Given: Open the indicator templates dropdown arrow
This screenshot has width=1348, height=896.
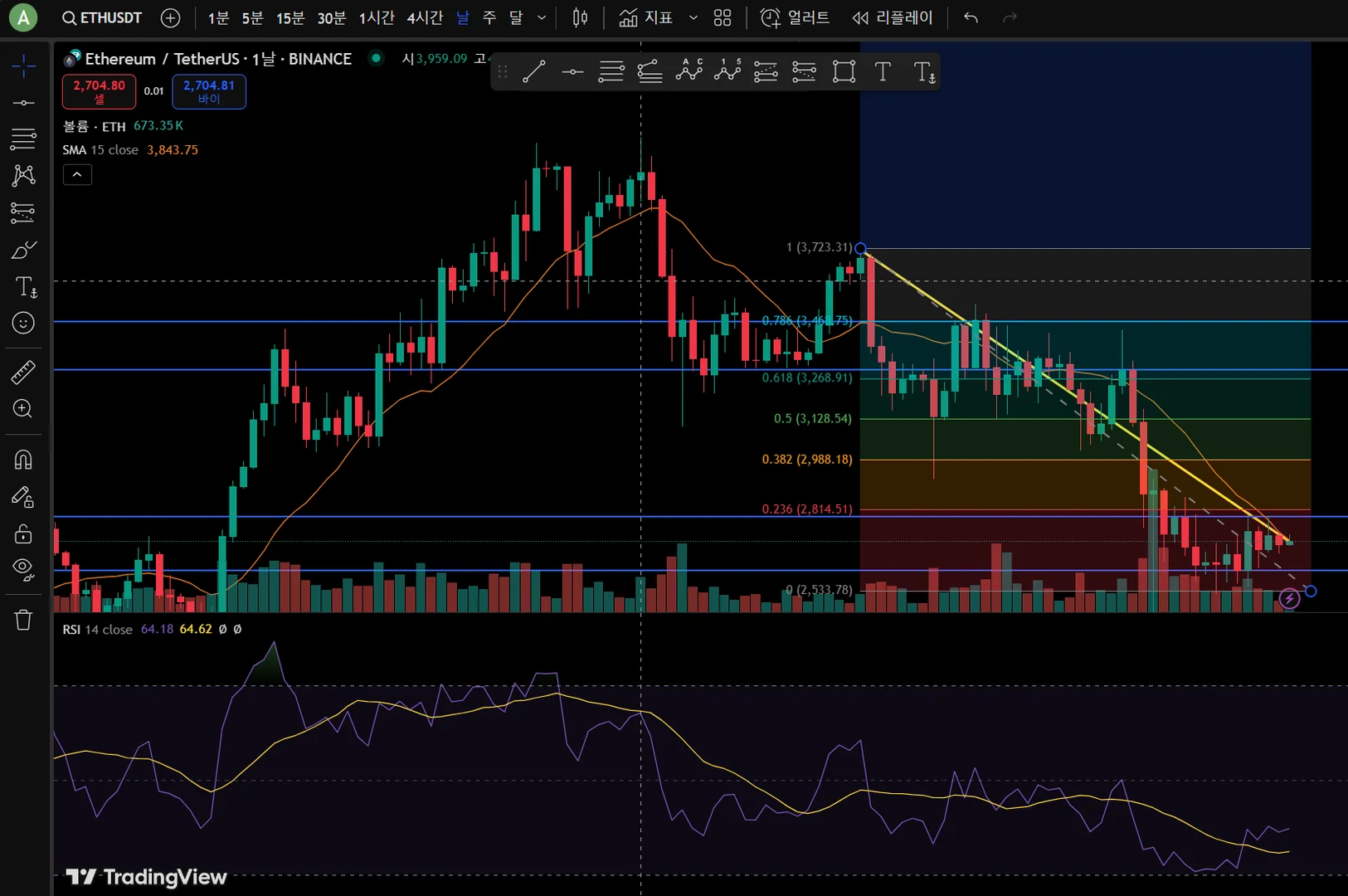Looking at the screenshot, I should (693, 17).
